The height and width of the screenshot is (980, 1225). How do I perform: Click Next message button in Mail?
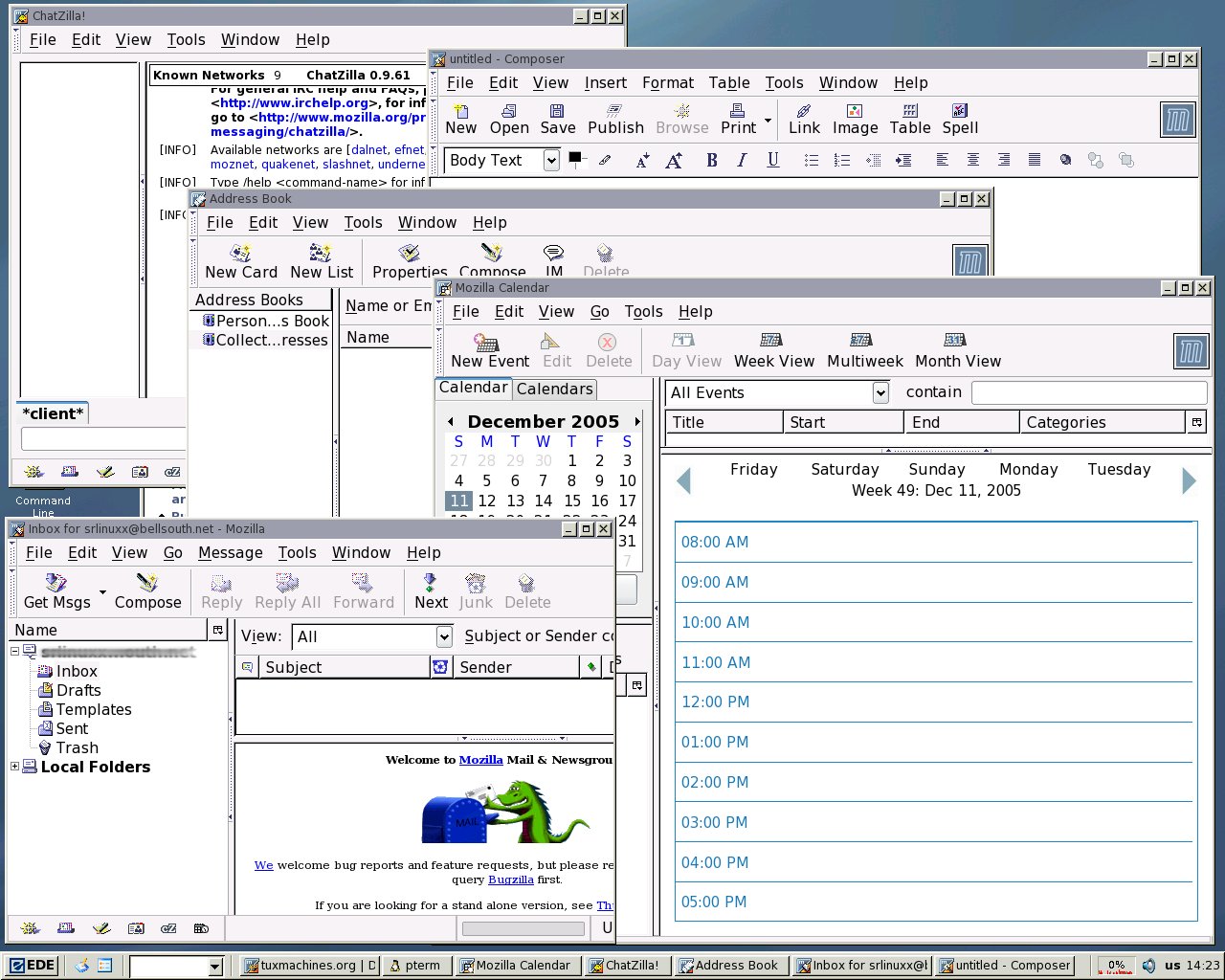[431, 591]
